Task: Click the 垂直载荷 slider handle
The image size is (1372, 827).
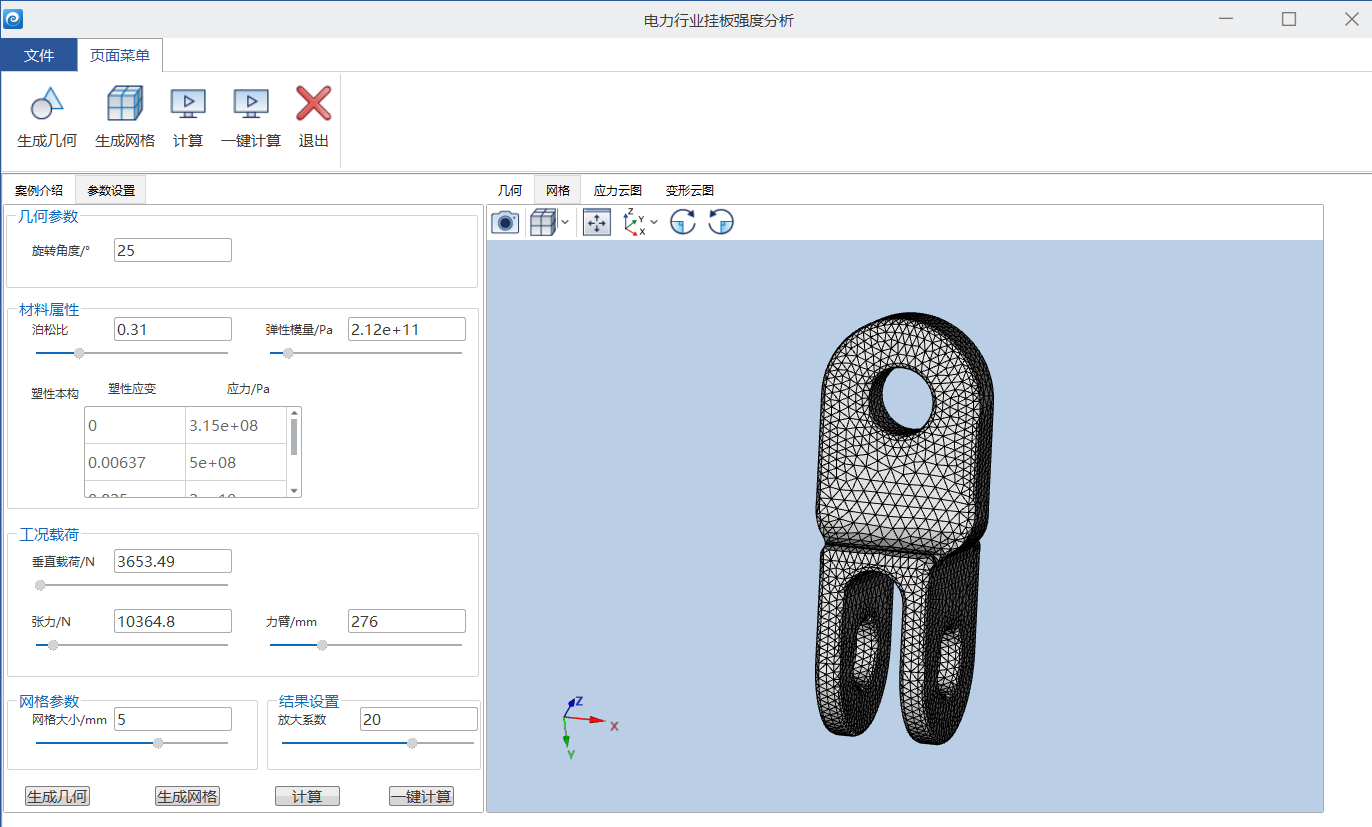Action: pos(40,585)
